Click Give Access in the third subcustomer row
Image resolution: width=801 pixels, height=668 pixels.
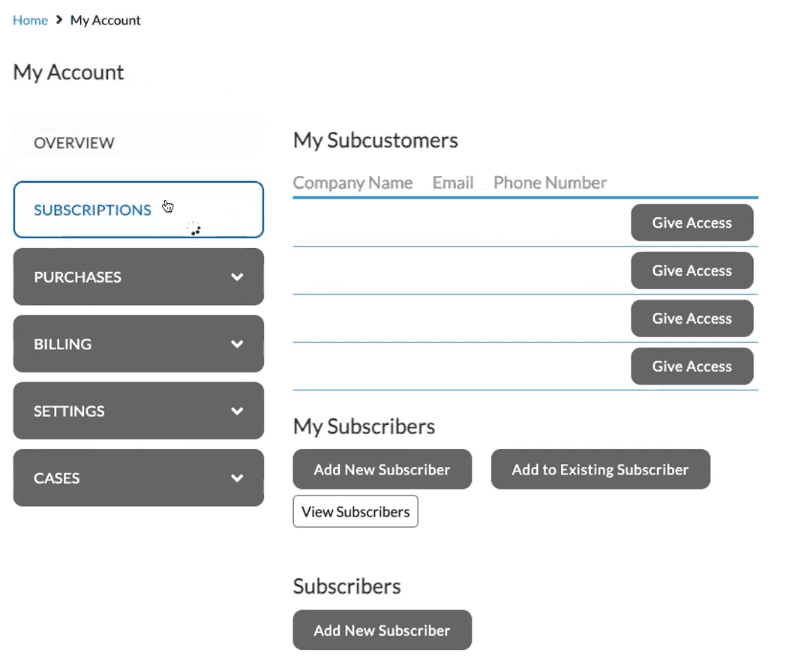tap(692, 319)
